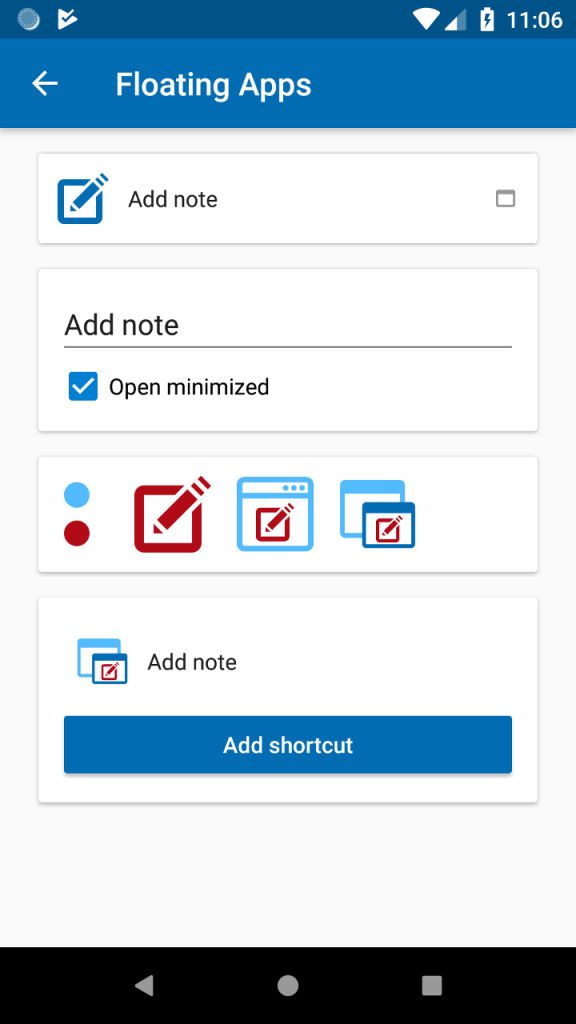Screen dimensions: 576x1024
Task: Tap the recent apps square button
Action: (431, 985)
